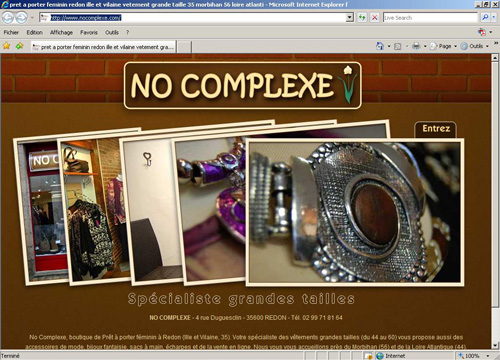500x360 pixels.
Task: Select the 'pret a porter feminin redon' tab
Action: tap(103, 47)
